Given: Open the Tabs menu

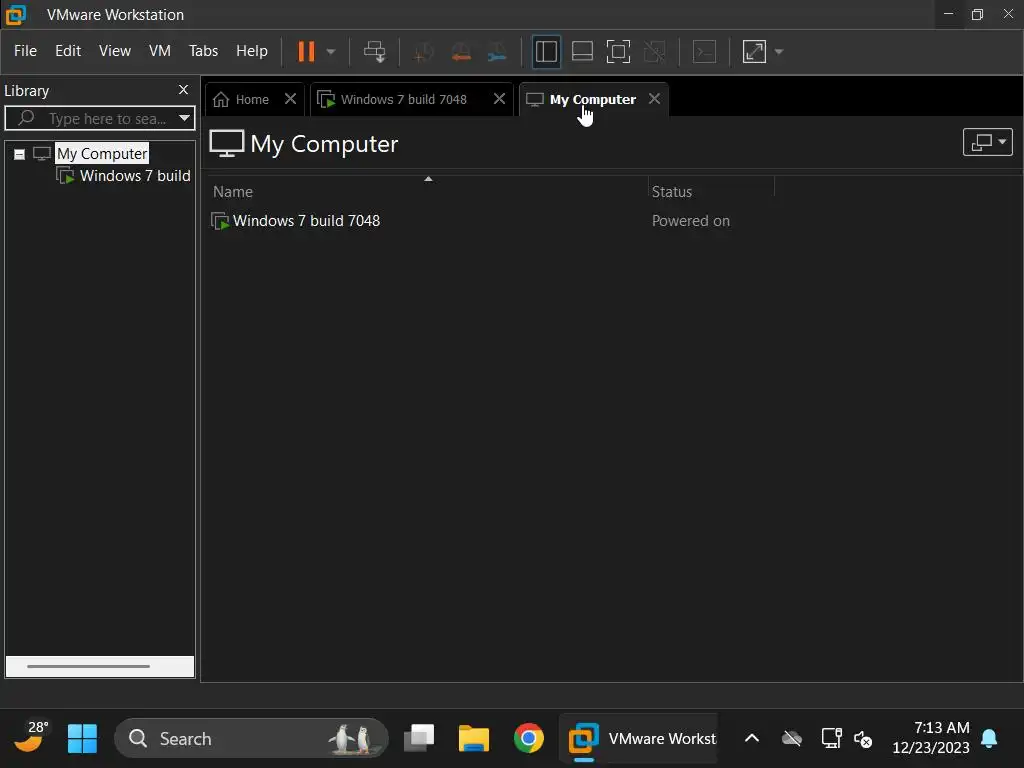Looking at the screenshot, I should (203, 51).
